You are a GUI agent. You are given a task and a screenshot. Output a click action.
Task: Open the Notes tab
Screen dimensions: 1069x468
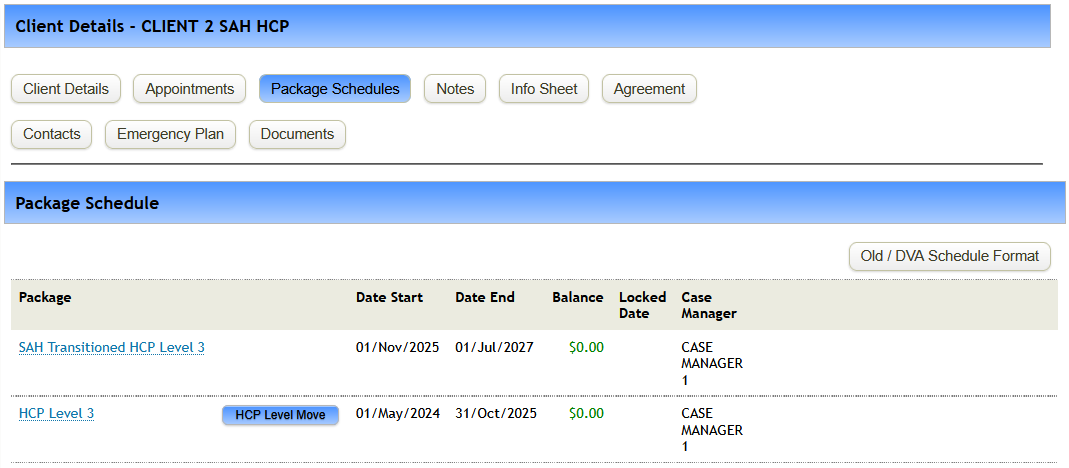[455, 89]
